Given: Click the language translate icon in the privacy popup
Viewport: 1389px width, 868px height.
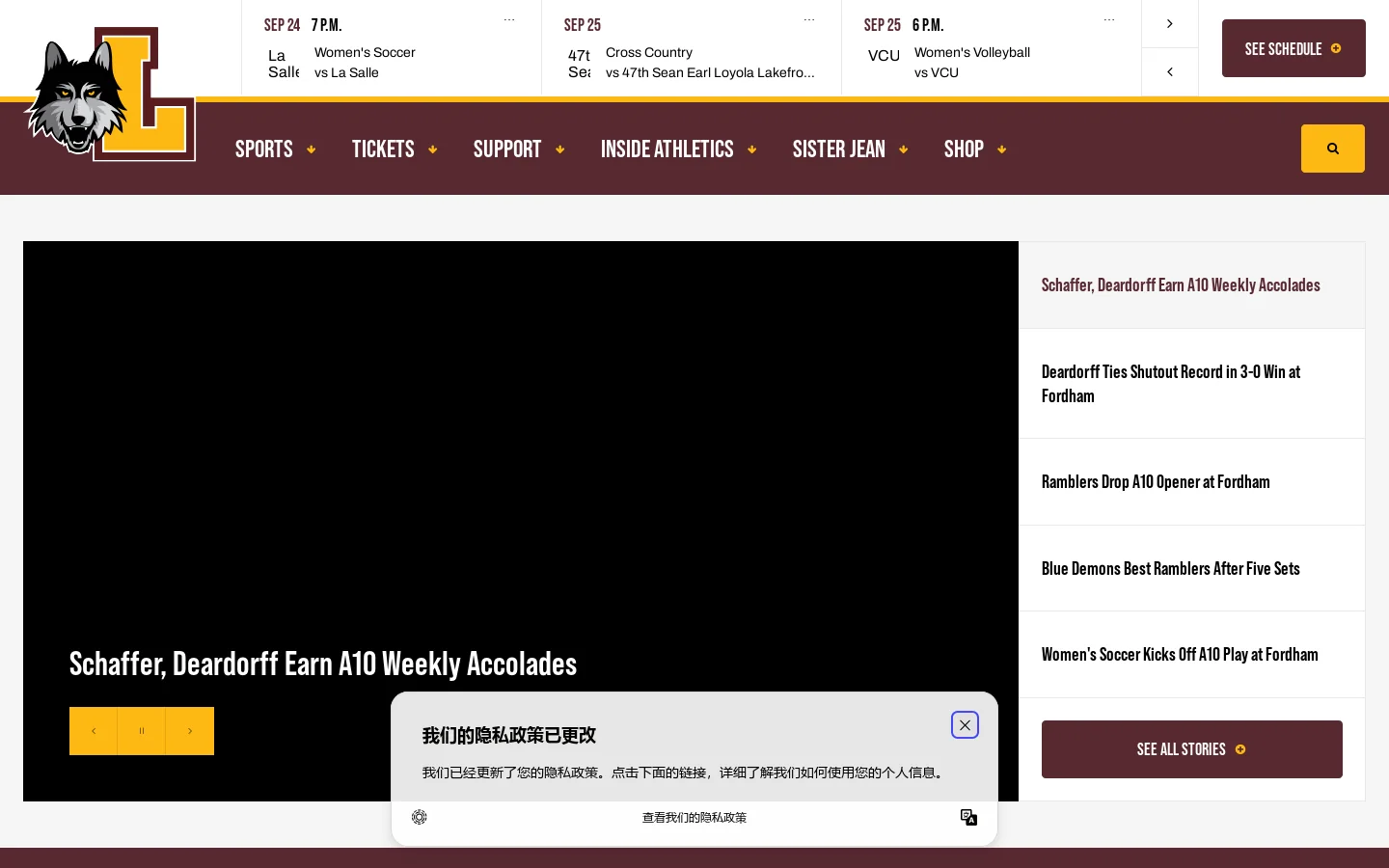Looking at the screenshot, I should click(968, 818).
